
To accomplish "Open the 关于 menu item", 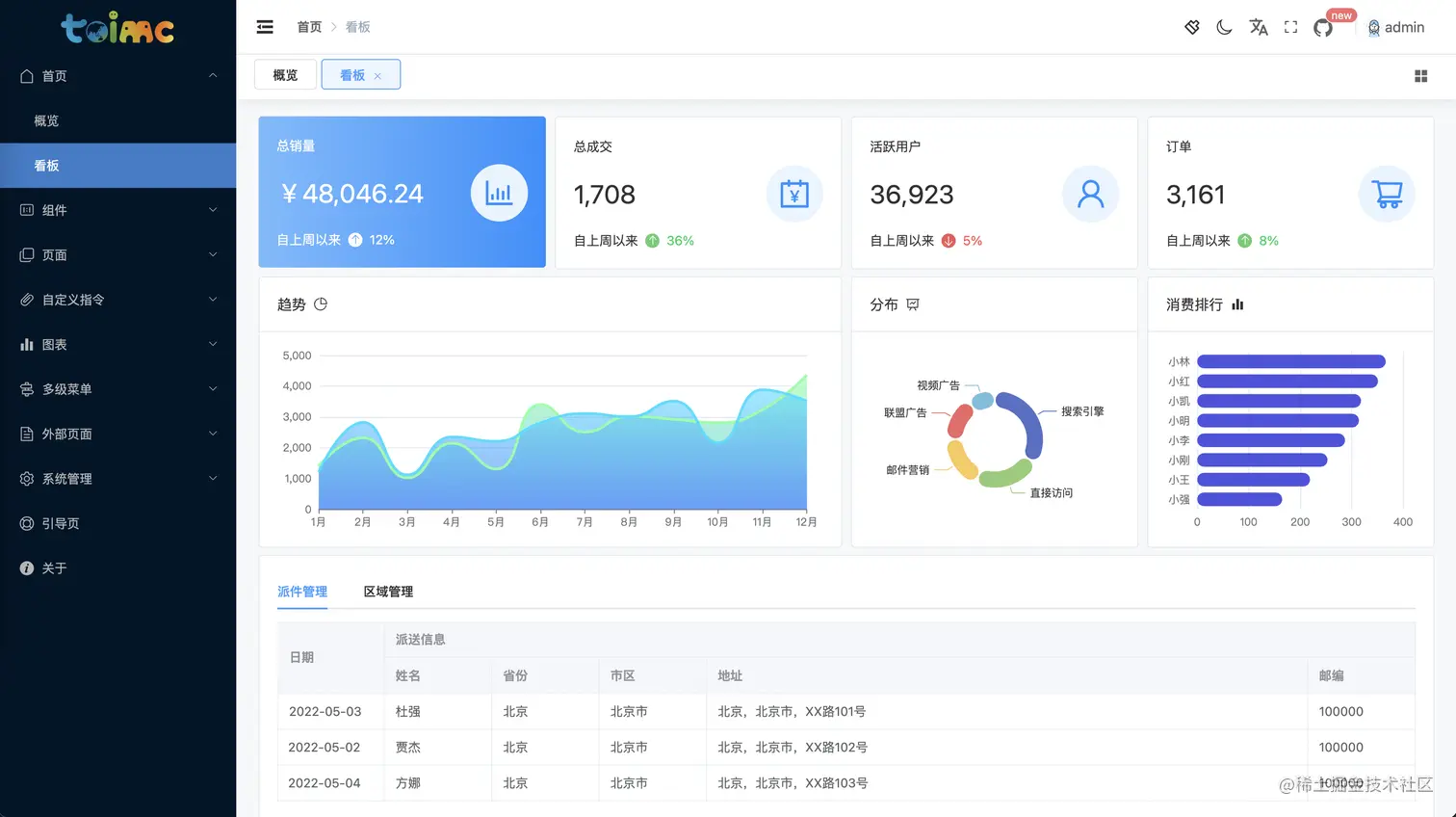I will pyautogui.click(x=117, y=568).
